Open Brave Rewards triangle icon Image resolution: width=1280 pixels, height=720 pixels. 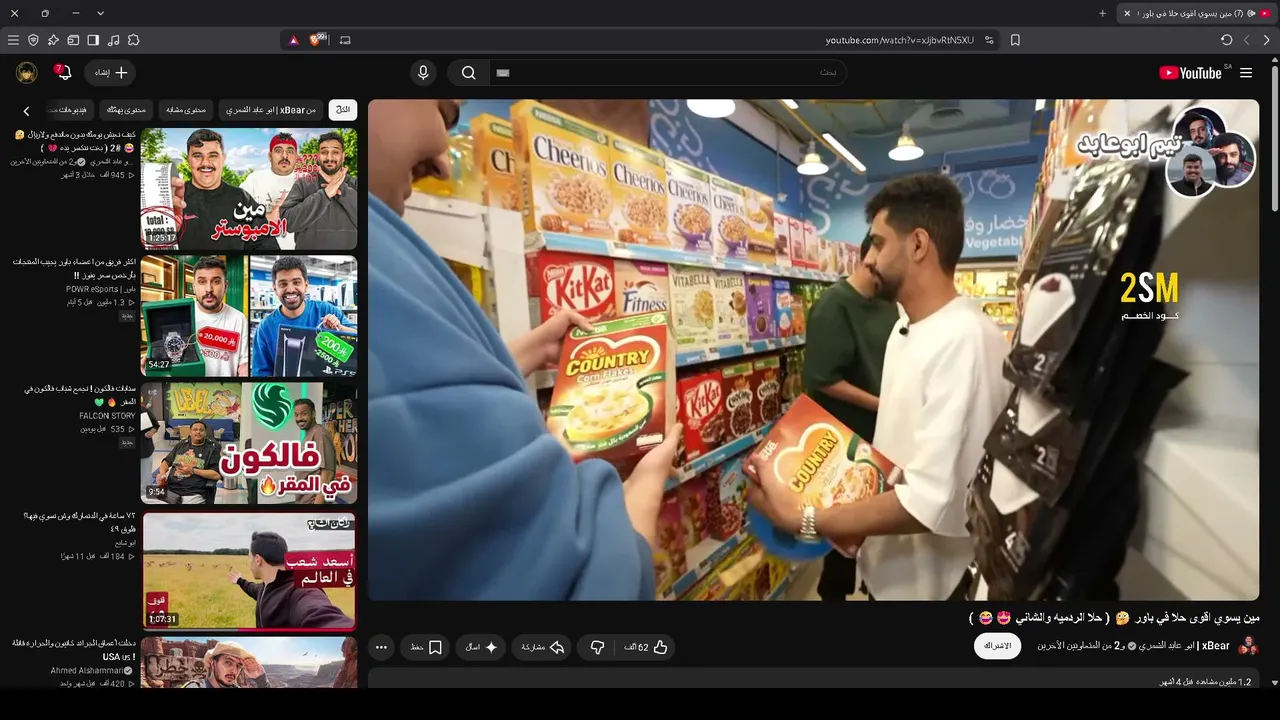pyautogui.click(x=293, y=40)
